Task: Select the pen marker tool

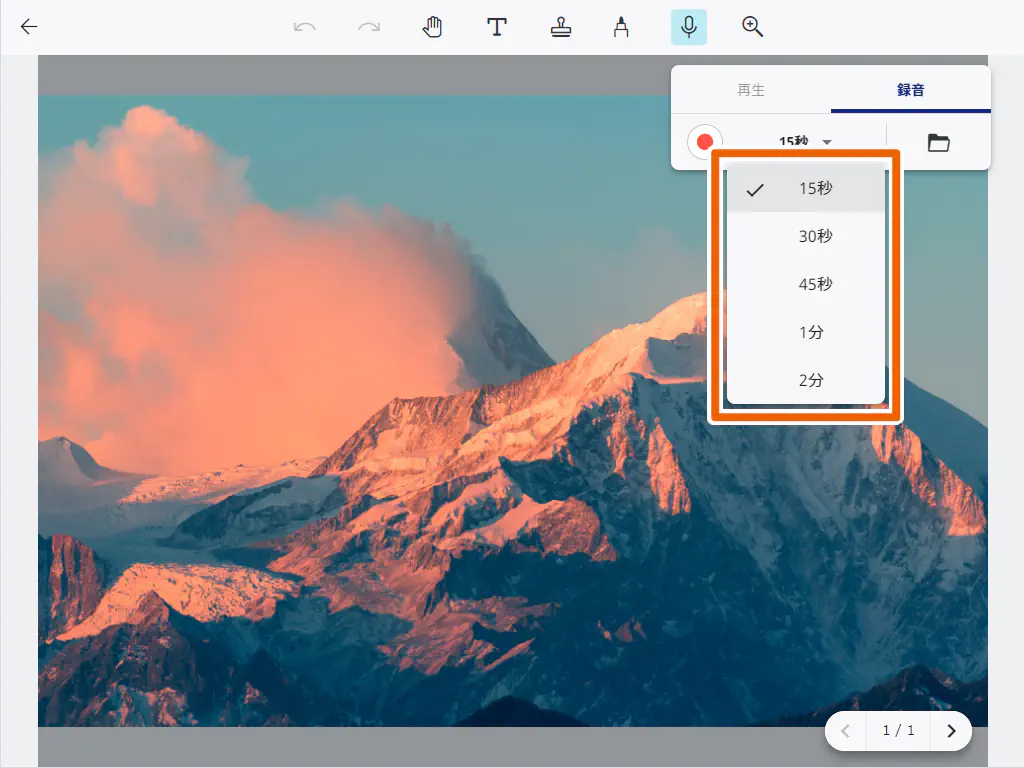Action: click(622, 27)
